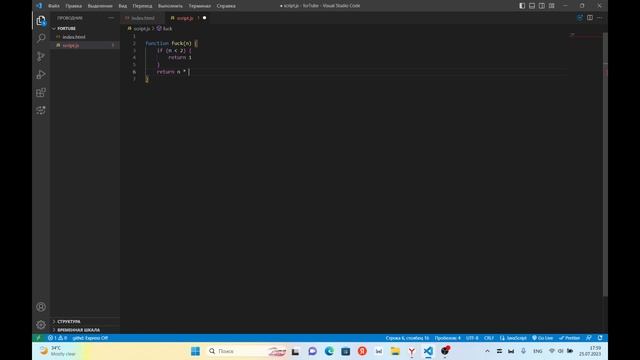Image resolution: width=640 pixels, height=360 pixels.
Task: Open the Explorer view in the activity bar
Action: tap(41, 20)
